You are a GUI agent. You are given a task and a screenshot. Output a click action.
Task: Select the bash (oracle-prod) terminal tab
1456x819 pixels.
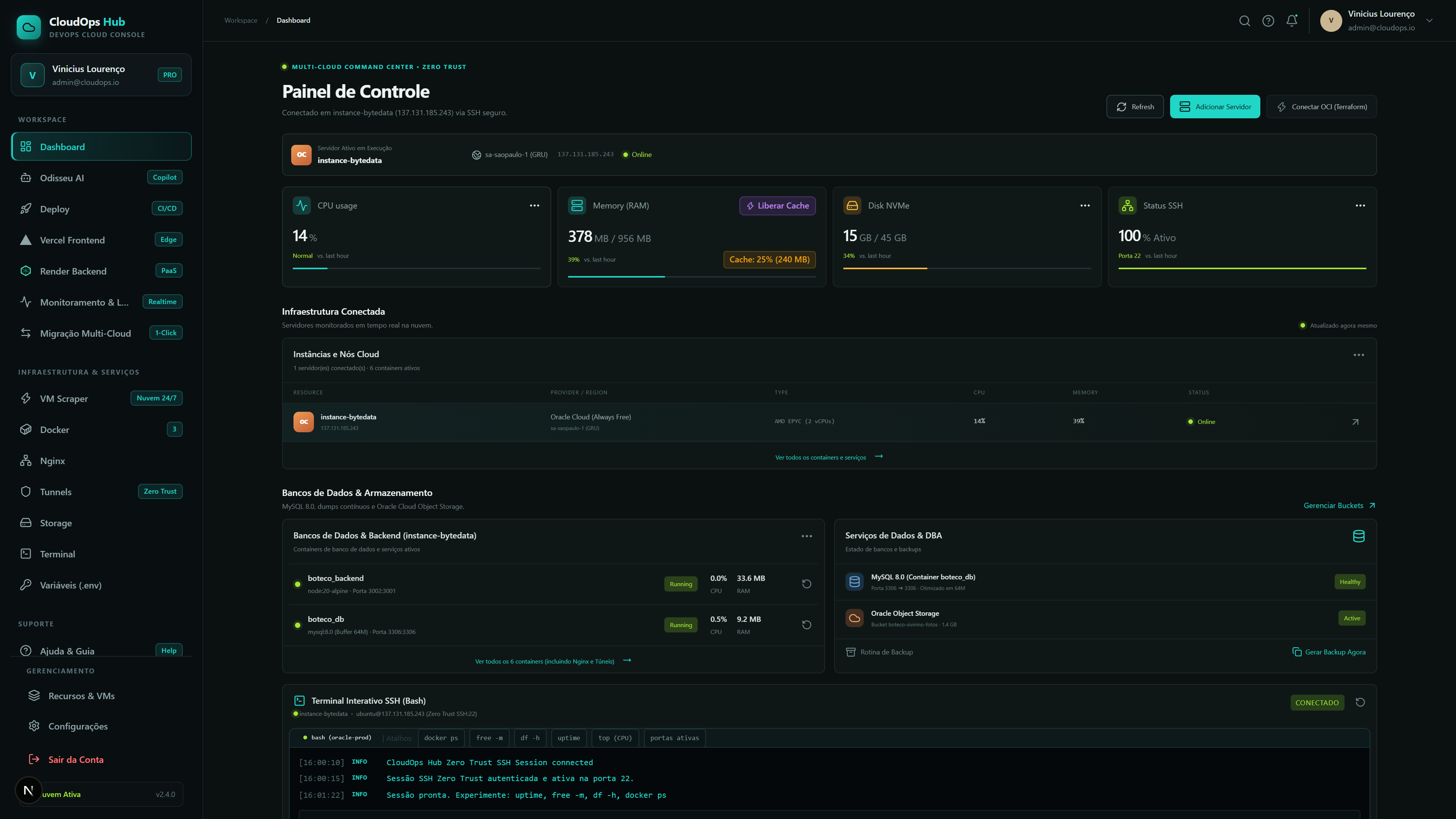tap(337, 737)
